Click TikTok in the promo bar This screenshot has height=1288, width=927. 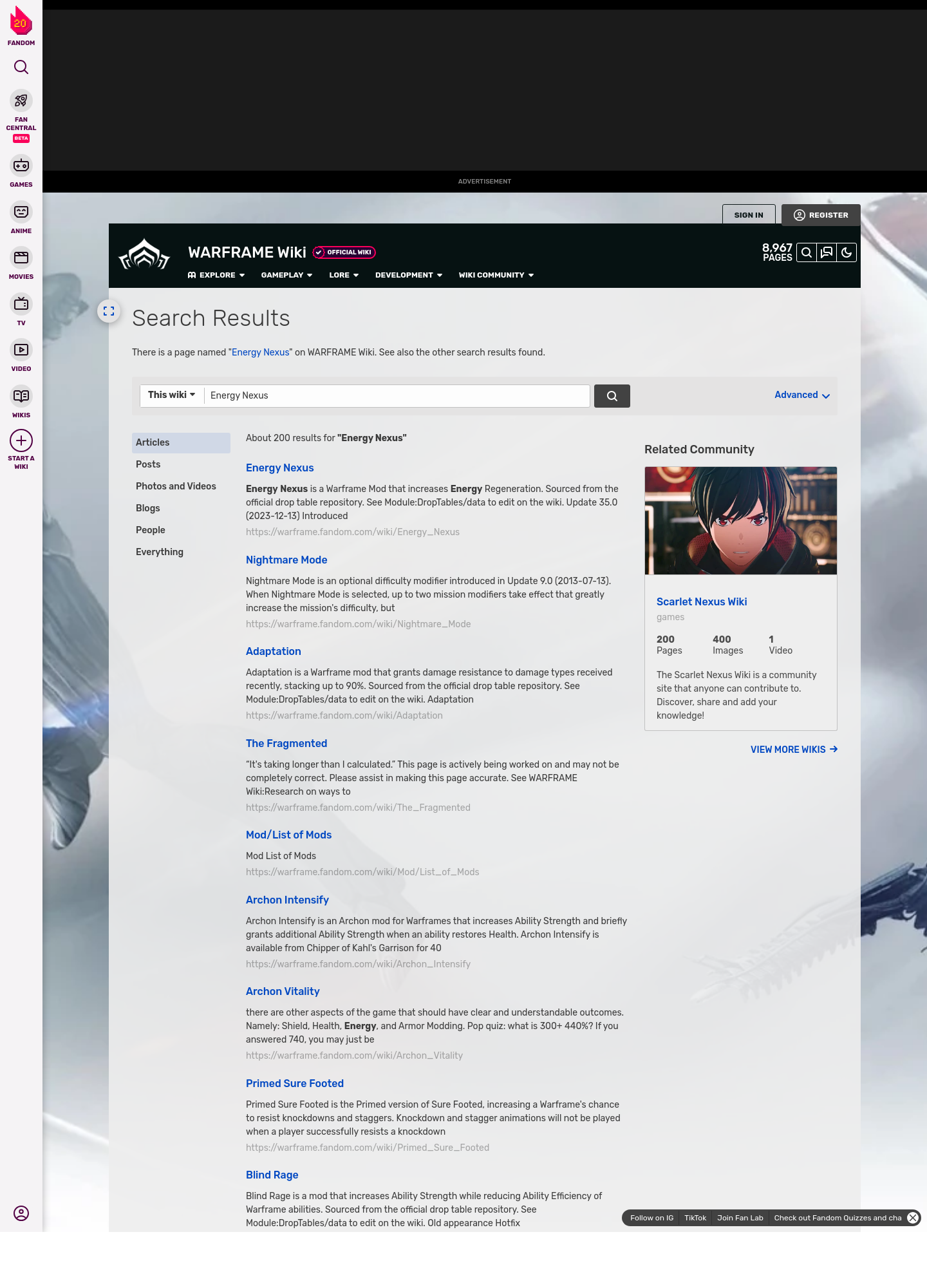pyautogui.click(x=695, y=1218)
